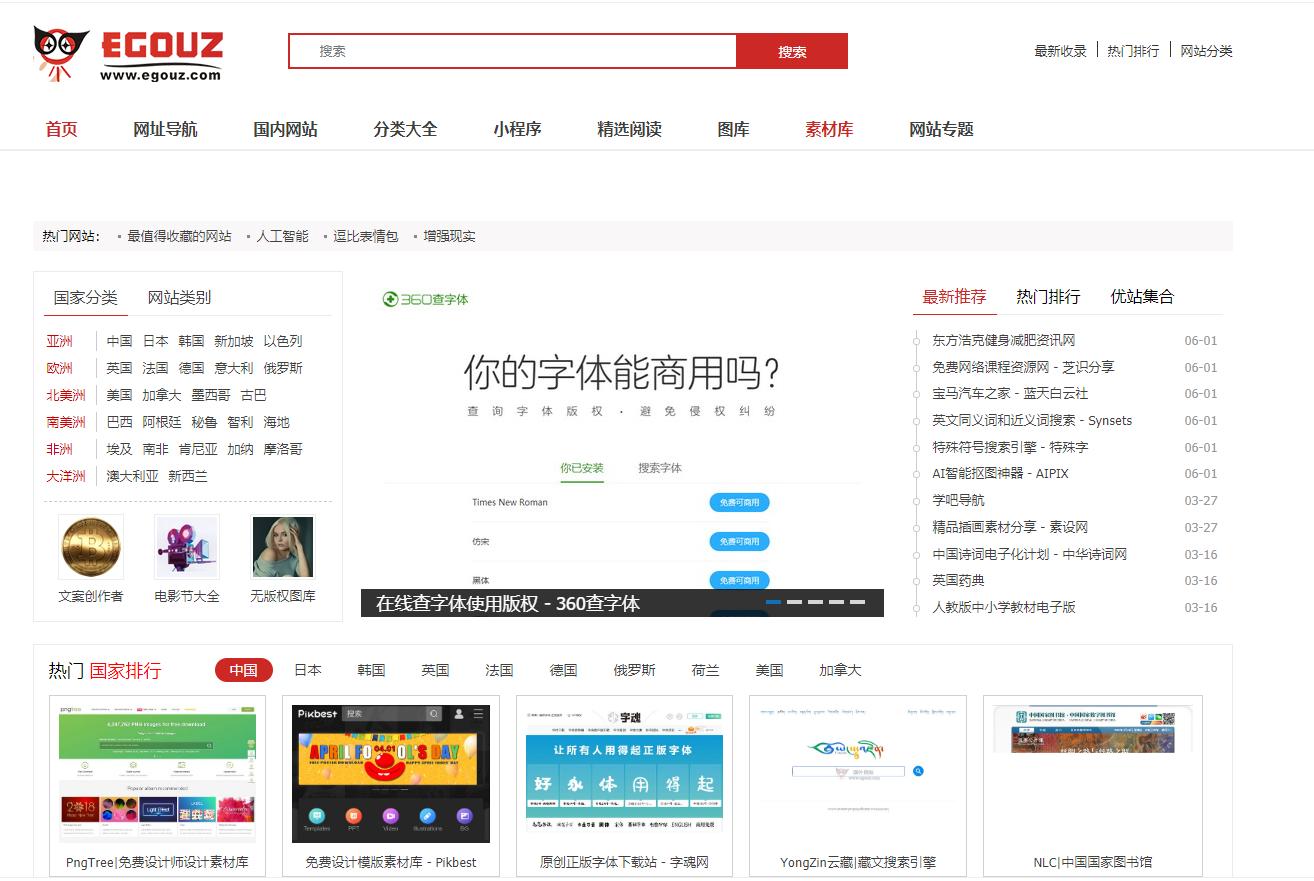1314x881 pixels.
Task: Click the 360查字体 logo in banner
Action: [x=426, y=299]
